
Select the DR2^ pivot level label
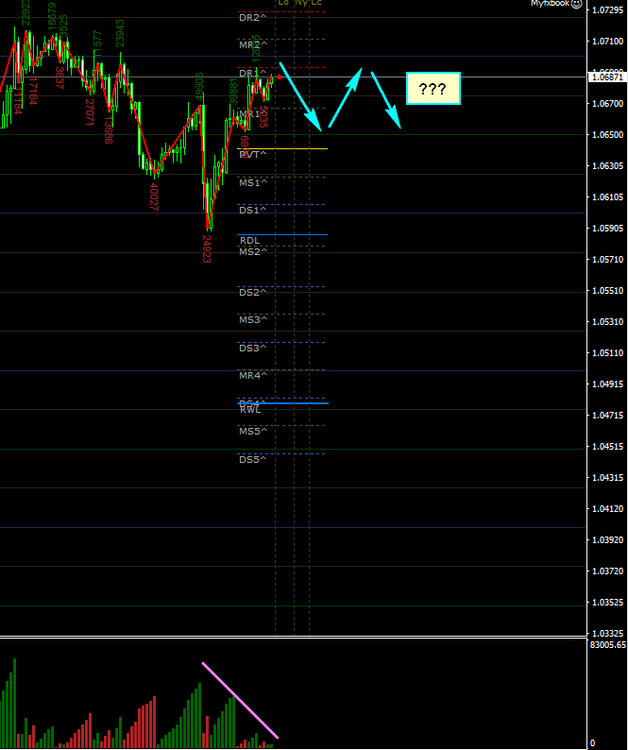[x=253, y=18]
